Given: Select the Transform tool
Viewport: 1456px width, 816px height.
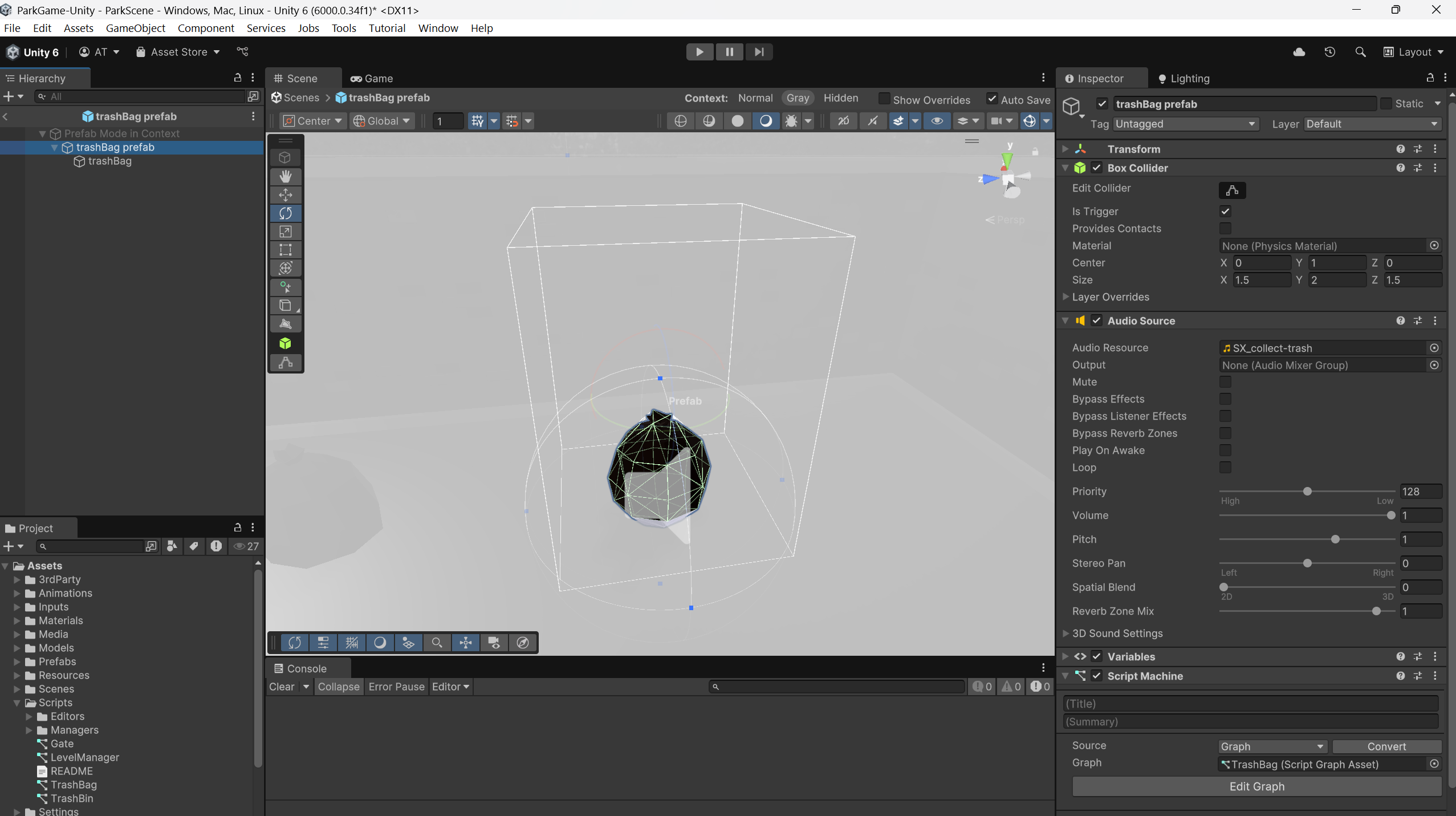Looking at the screenshot, I should 286,268.
